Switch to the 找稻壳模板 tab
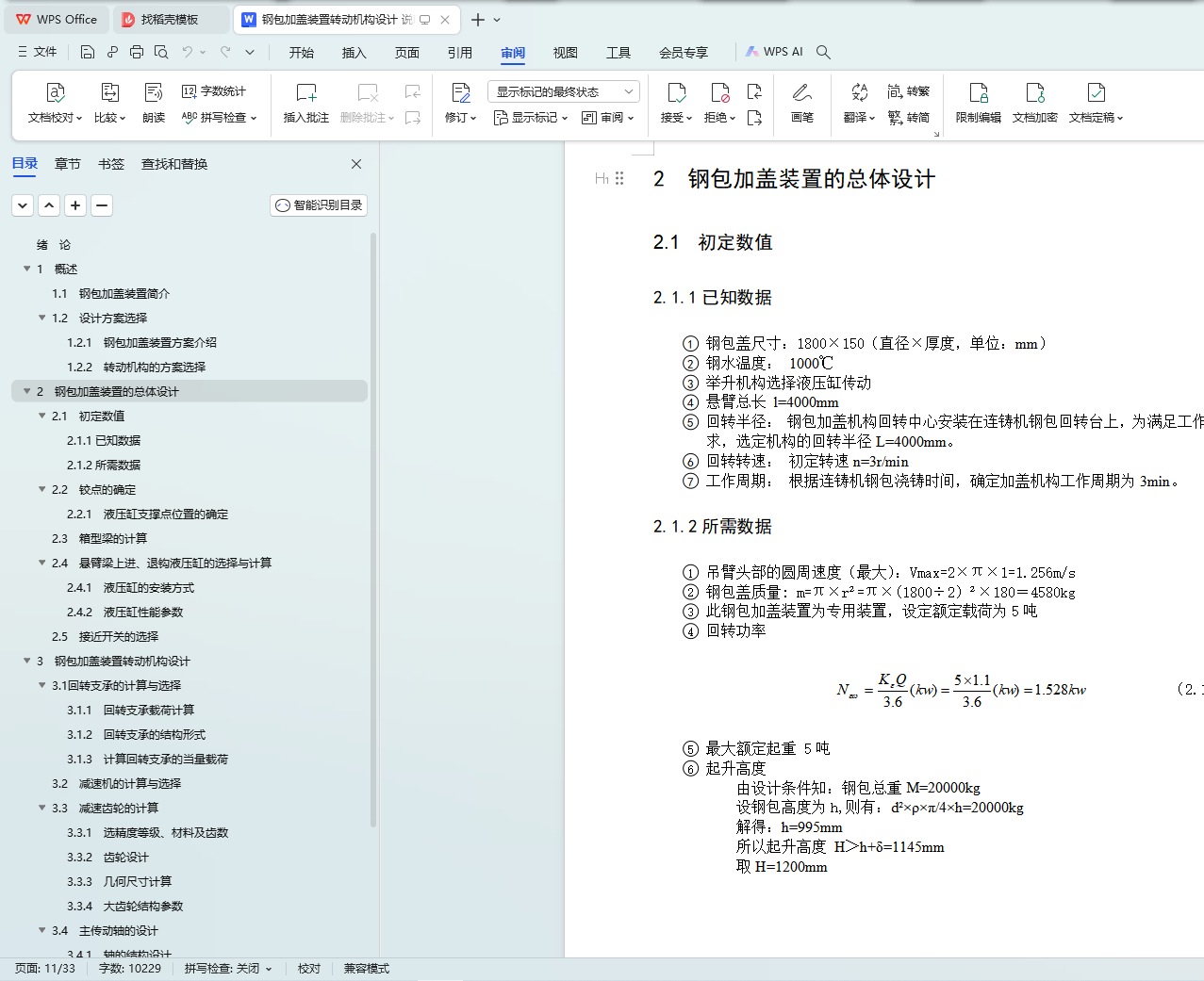 coord(172,20)
